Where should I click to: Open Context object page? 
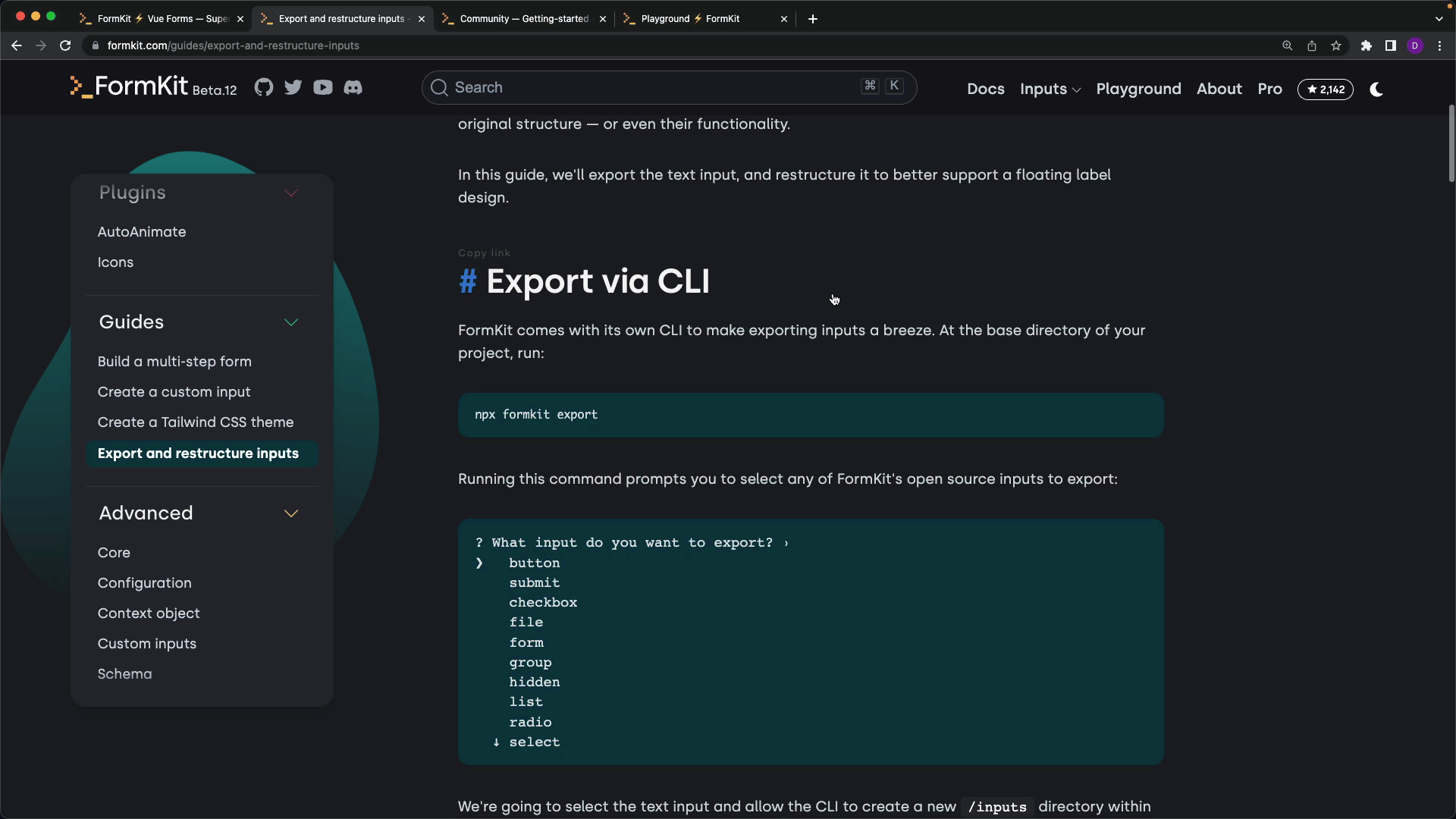[149, 613]
